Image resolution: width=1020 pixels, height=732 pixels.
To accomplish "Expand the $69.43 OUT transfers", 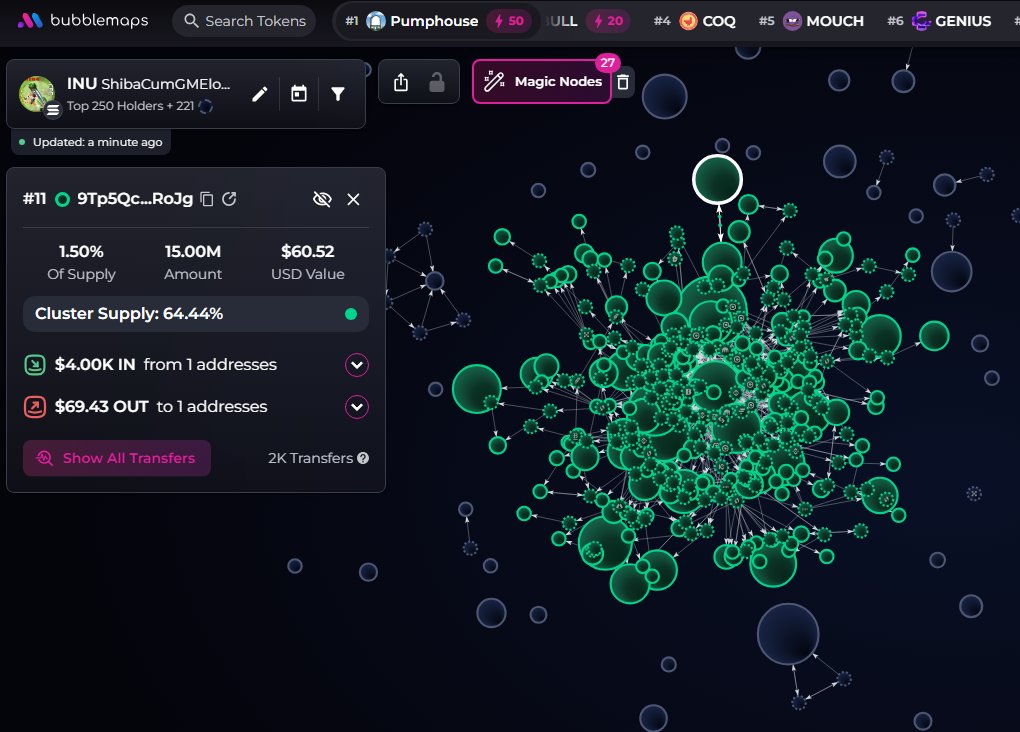I will pyautogui.click(x=357, y=407).
